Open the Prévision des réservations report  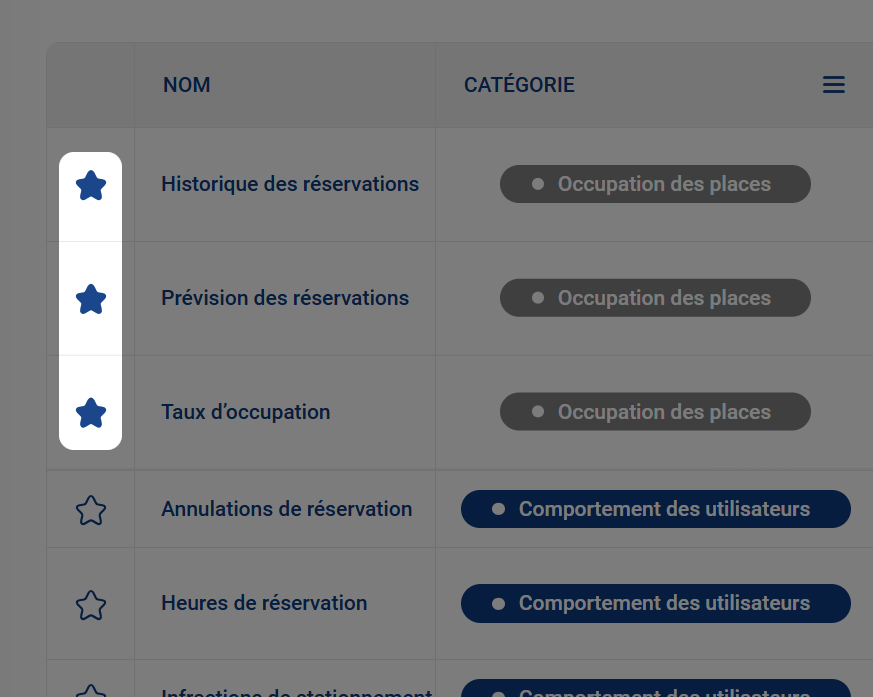pos(284,298)
